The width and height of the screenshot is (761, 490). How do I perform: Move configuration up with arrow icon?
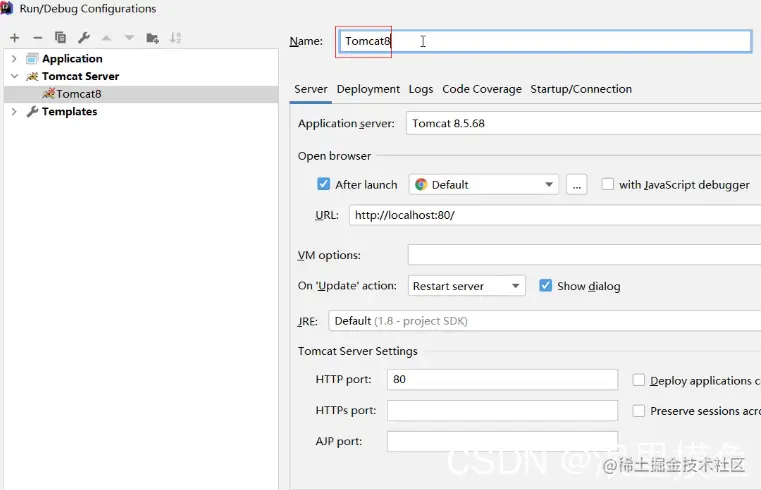tap(106, 38)
